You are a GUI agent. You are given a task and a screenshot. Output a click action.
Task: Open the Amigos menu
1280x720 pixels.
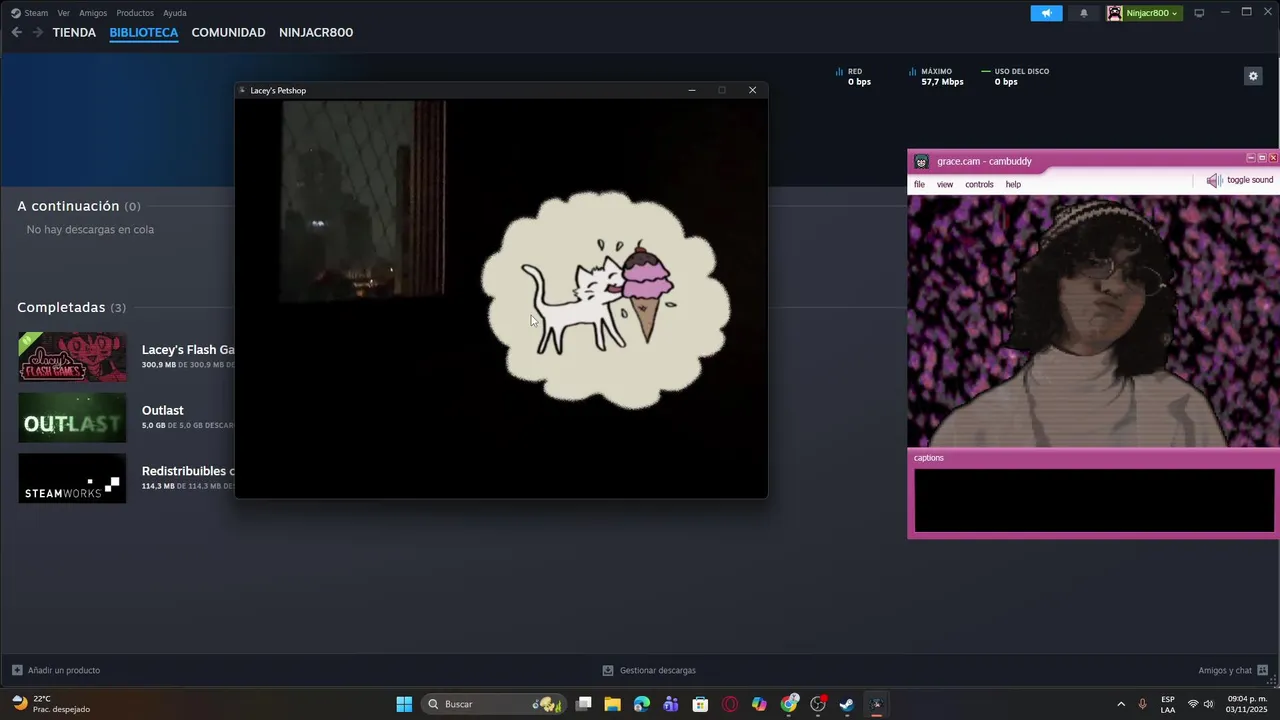click(93, 13)
